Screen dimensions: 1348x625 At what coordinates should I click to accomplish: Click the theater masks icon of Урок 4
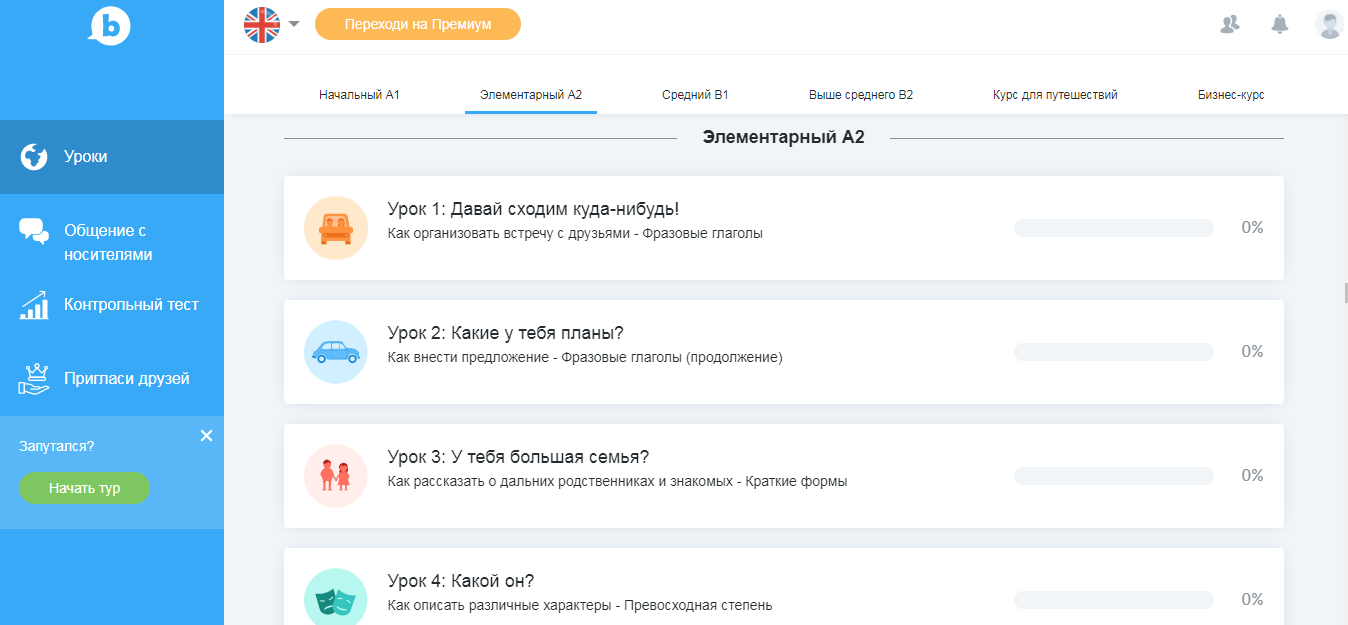click(336, 594)
